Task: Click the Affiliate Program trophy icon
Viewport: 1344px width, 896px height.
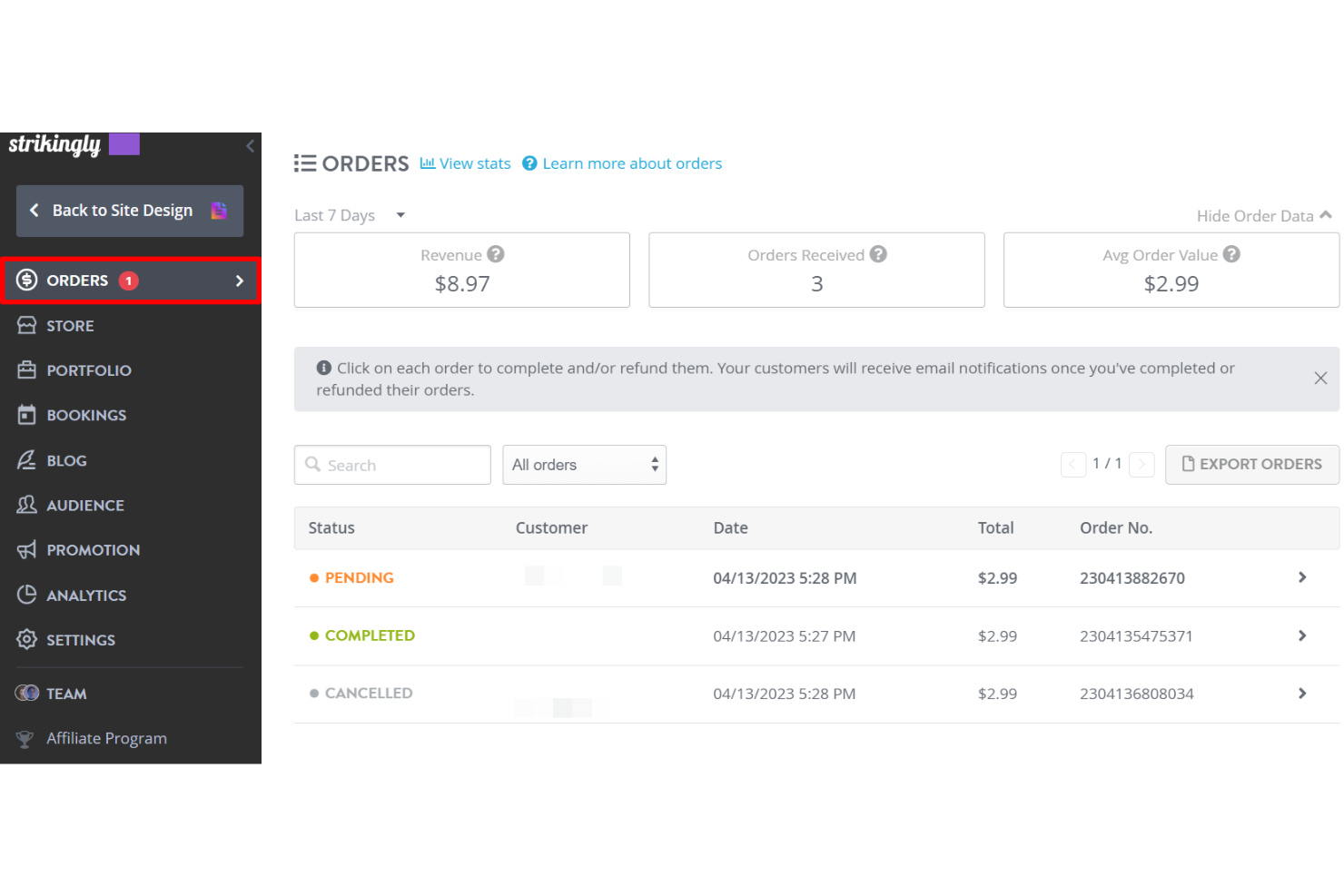Action: click(25, 738)
